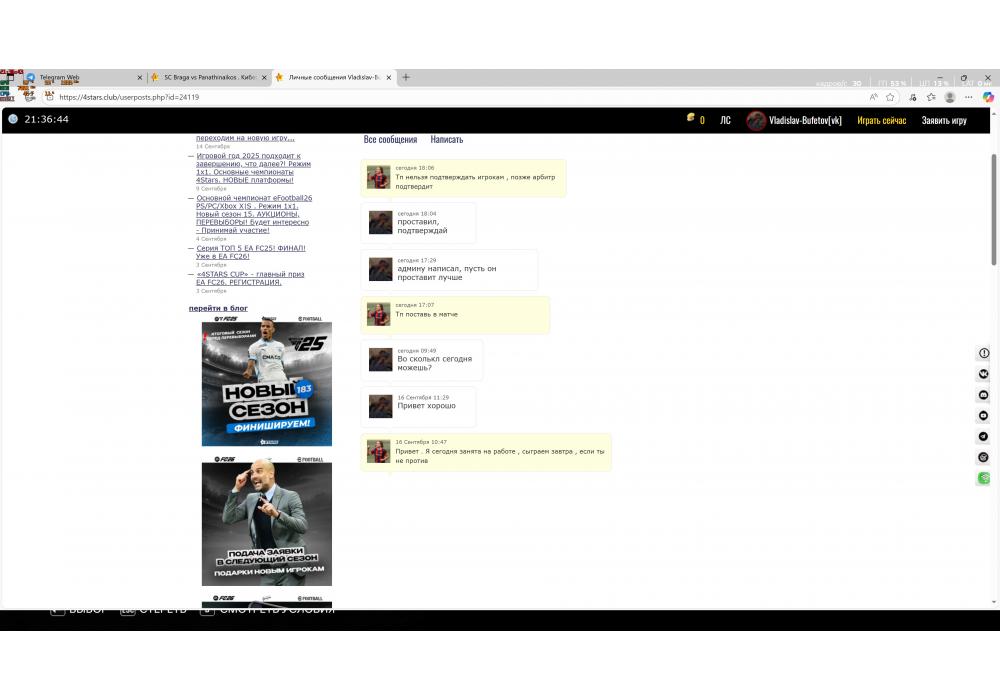Open the Discord icon in right sidebar
The image size is (1000, 700).
point(984,395)
